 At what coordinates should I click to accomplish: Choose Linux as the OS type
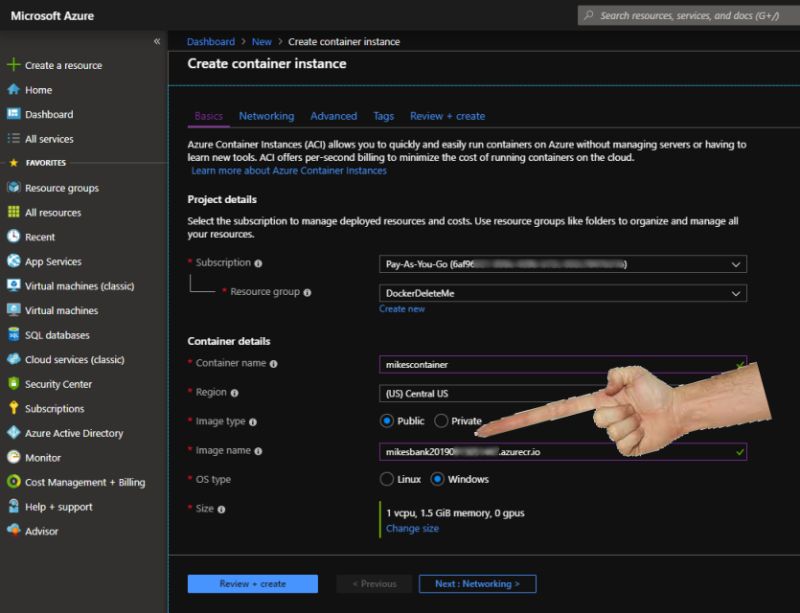pyautogui.click(x=387, y=479)
